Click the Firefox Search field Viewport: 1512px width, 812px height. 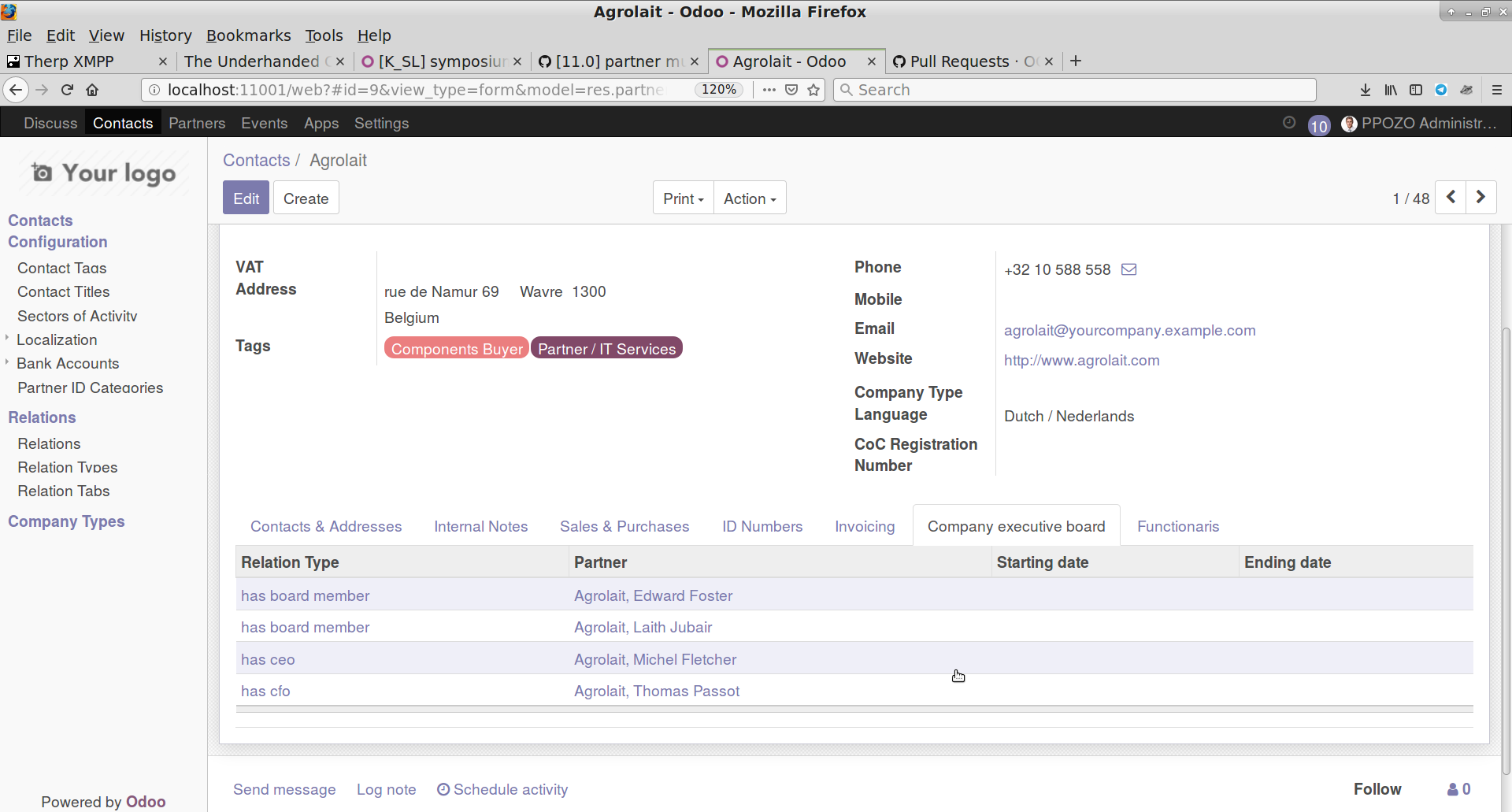[x=1075, y=90]
